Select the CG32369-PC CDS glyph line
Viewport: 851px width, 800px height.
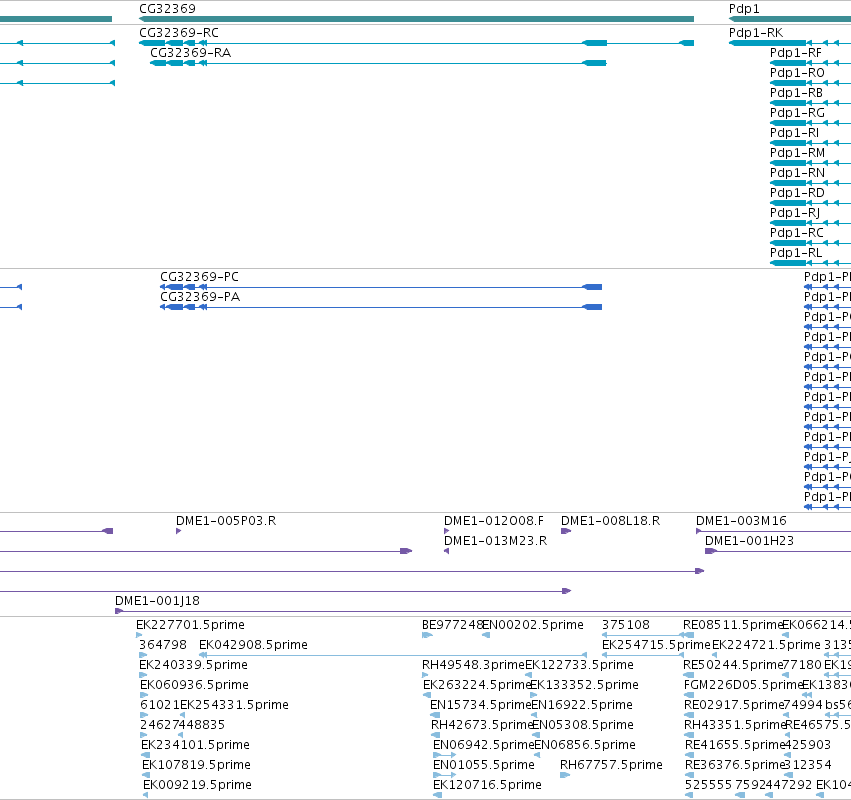(381, 287)
